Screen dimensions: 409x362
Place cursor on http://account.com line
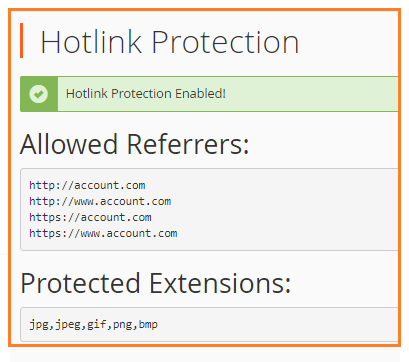(87, 185)
